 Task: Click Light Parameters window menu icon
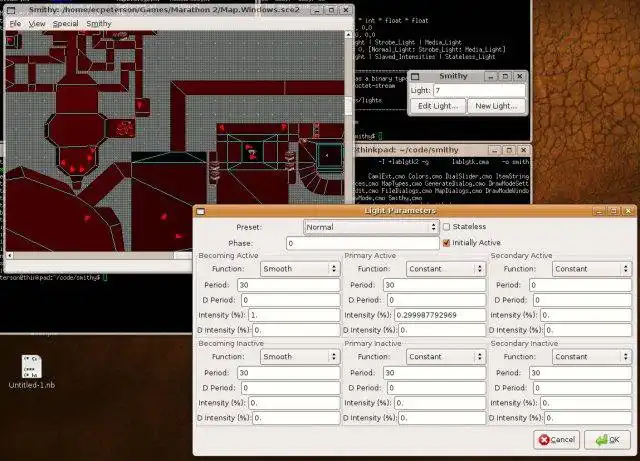point(200,211)
